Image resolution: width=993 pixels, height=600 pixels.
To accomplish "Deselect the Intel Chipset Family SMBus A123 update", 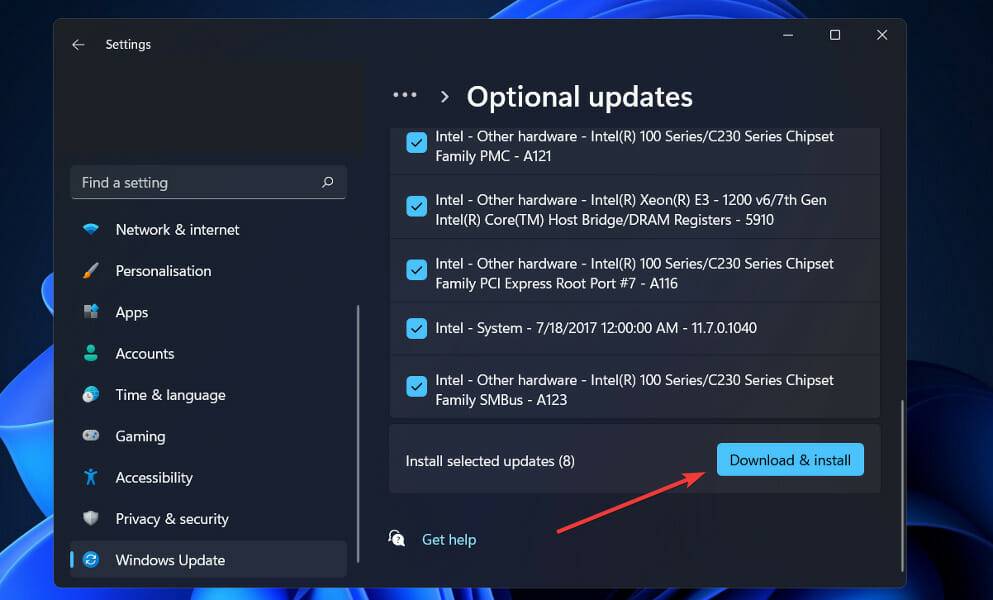I will 416,386.
